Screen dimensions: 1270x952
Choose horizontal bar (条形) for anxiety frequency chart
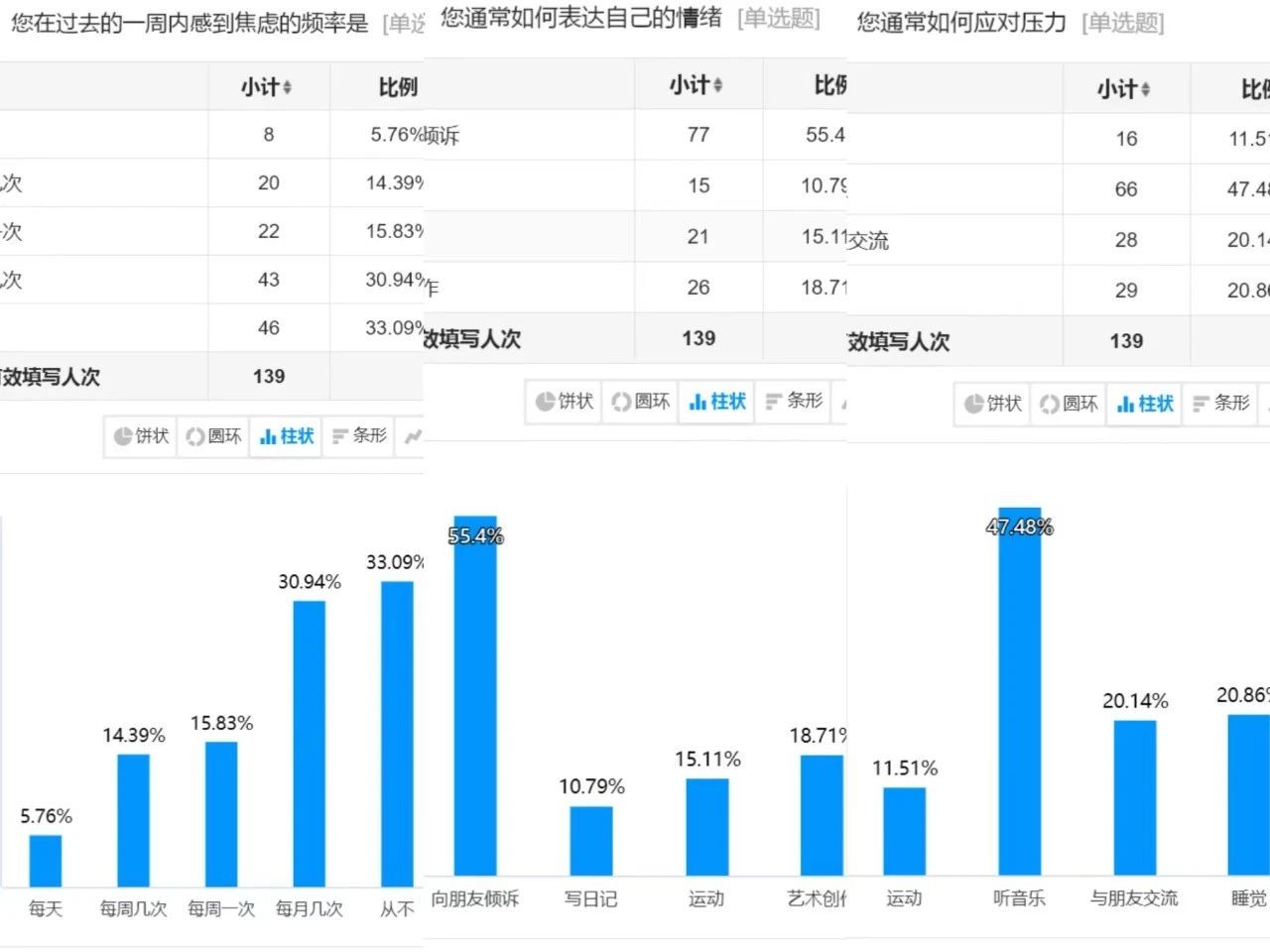point(359,436)
